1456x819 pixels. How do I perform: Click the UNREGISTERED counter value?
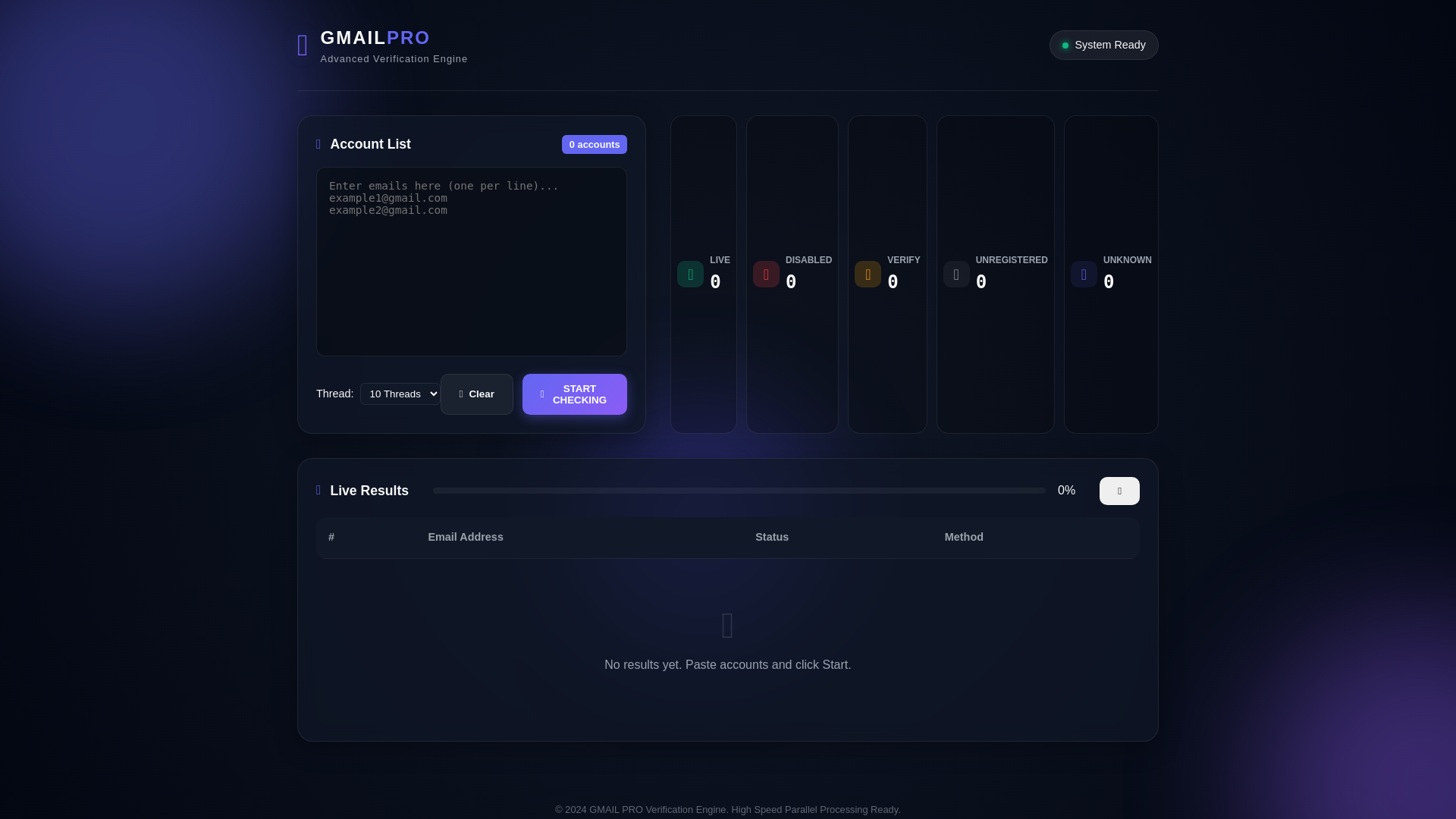point(981,282)
